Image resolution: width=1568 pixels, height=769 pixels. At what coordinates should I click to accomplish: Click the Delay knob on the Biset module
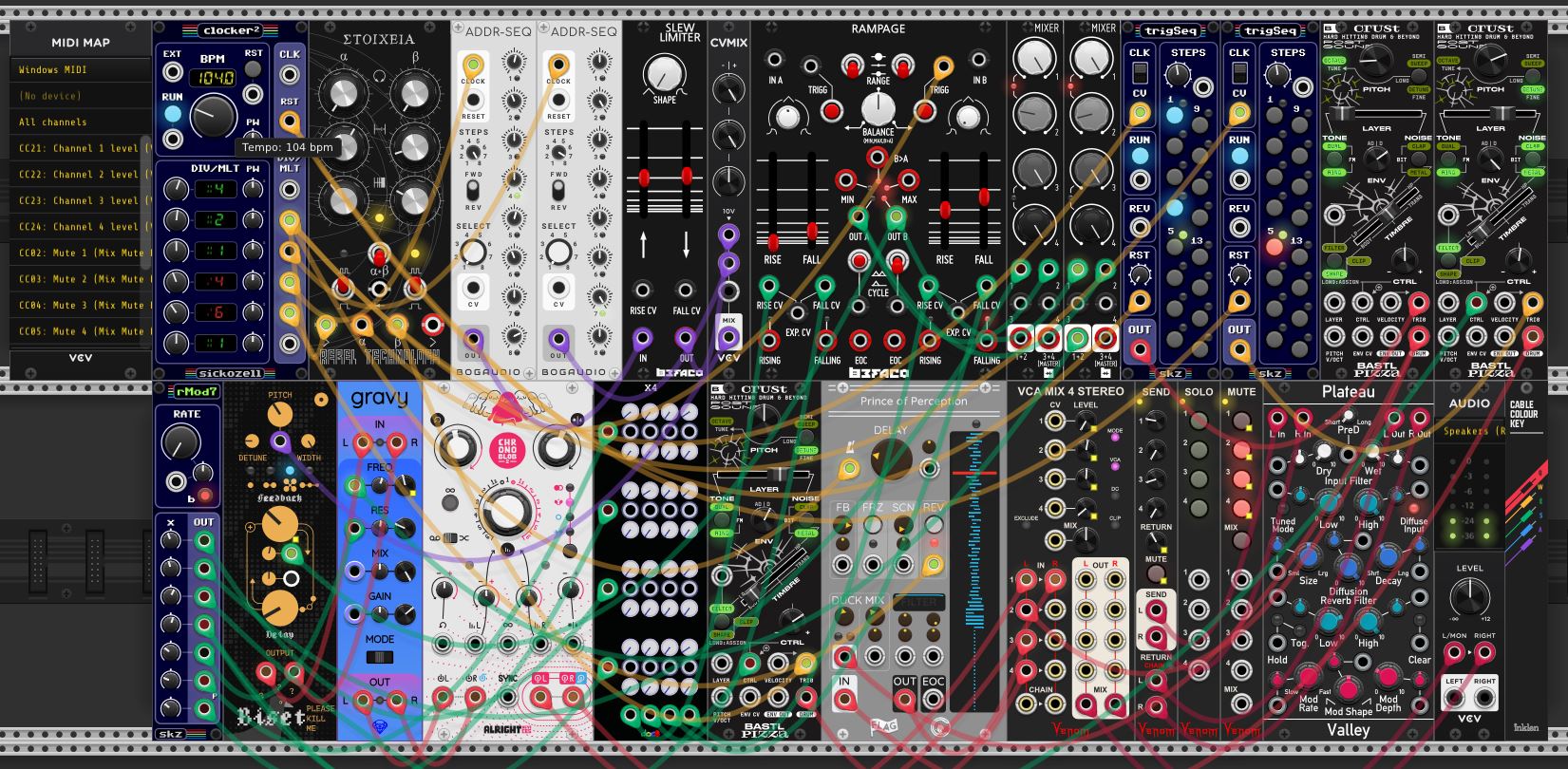[279, 609]
